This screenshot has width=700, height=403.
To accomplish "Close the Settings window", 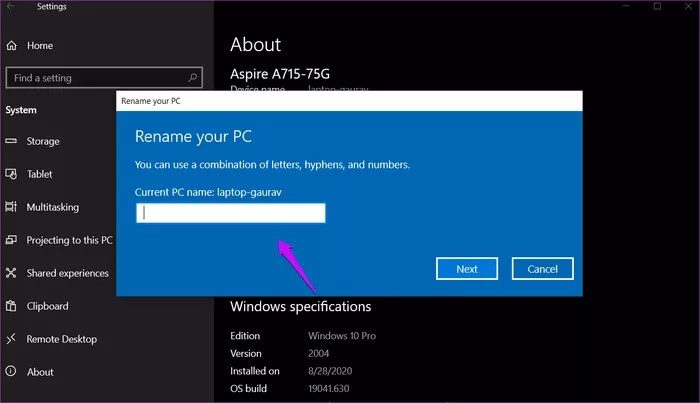I will pyautogui.click(x=688, y=6).
